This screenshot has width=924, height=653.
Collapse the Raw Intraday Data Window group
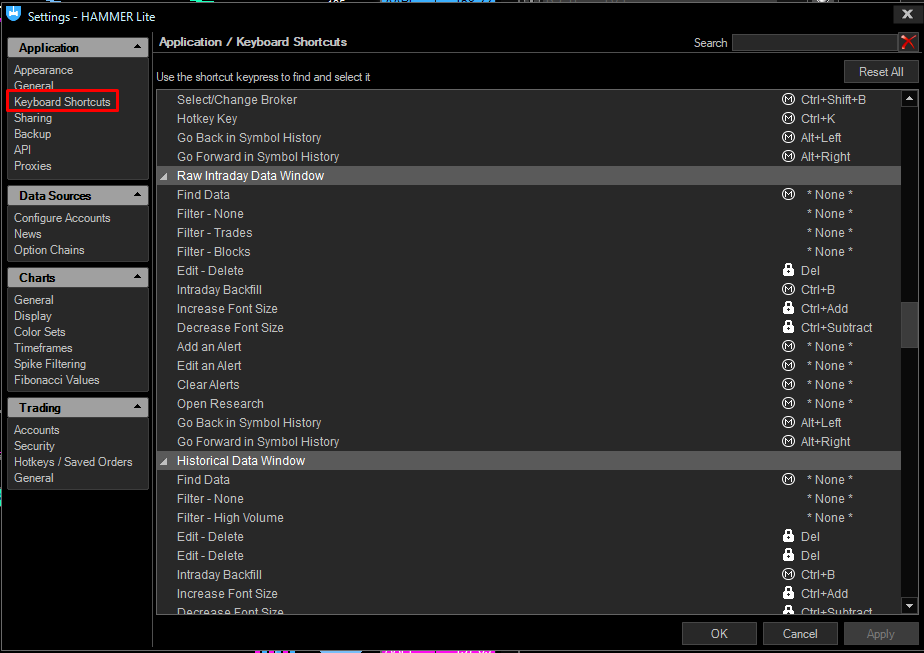coord(164,176)
